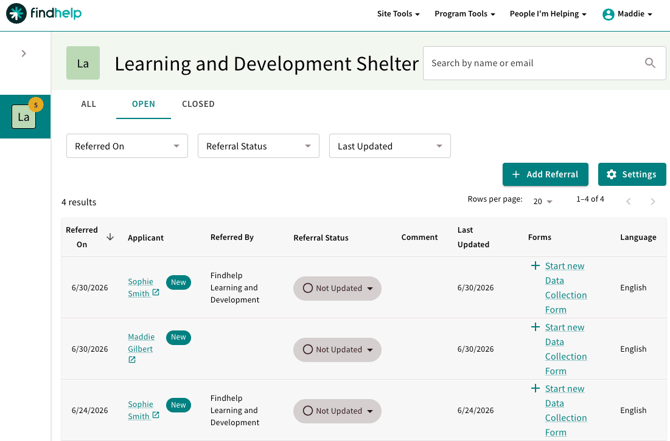Switch to the CLOSED tab

pyautogui.click(x=198, y=104)
